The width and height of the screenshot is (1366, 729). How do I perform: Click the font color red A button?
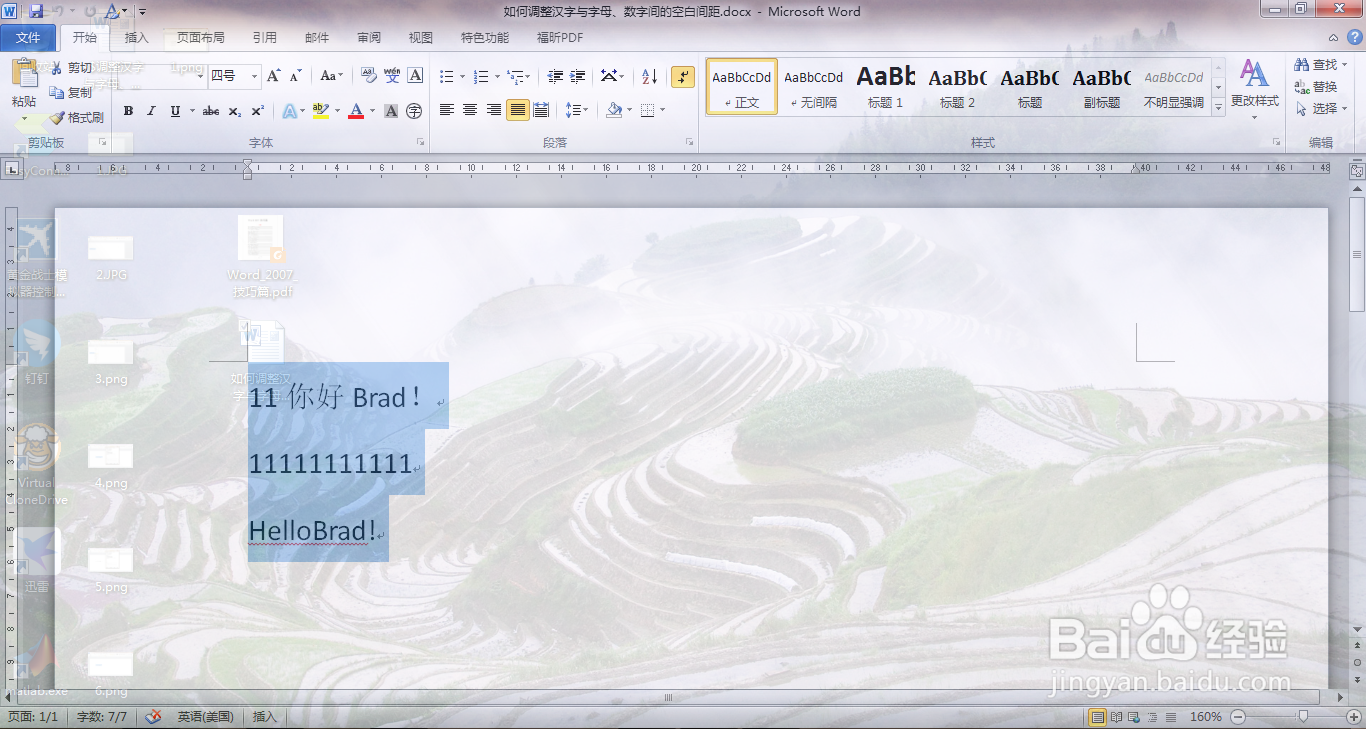pyautogui.click(x=356, y=111)
